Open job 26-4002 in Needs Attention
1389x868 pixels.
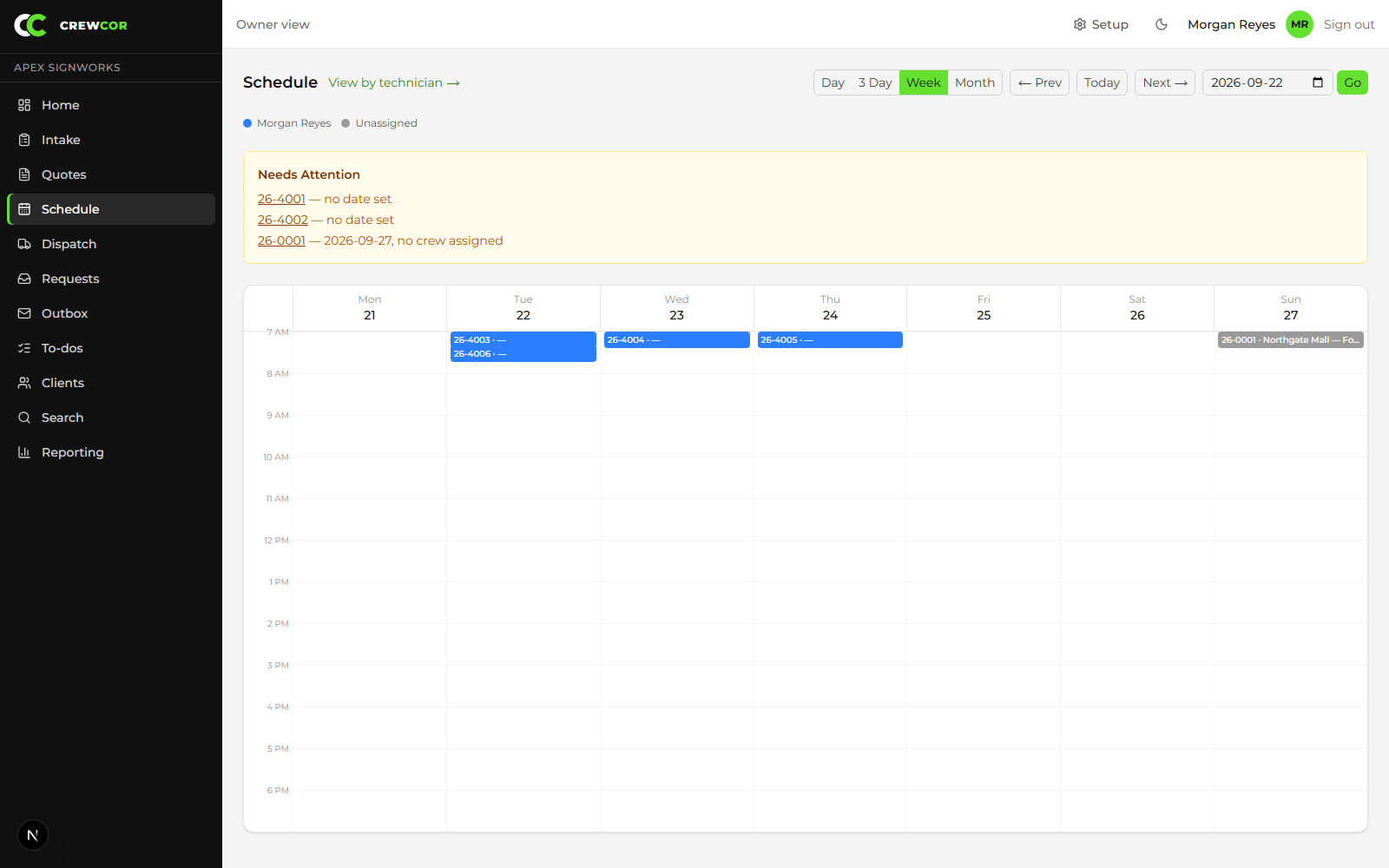pyautogui.click(x=283, y=220)
